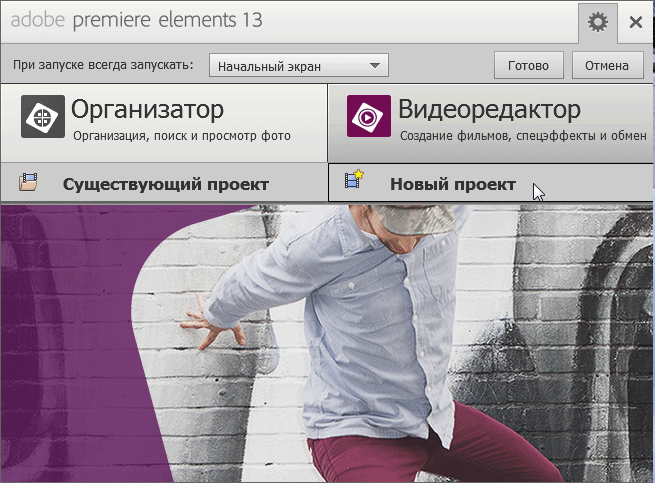
Task: Click "При запуске всегда запускать:" label
Action: (103, 65)
